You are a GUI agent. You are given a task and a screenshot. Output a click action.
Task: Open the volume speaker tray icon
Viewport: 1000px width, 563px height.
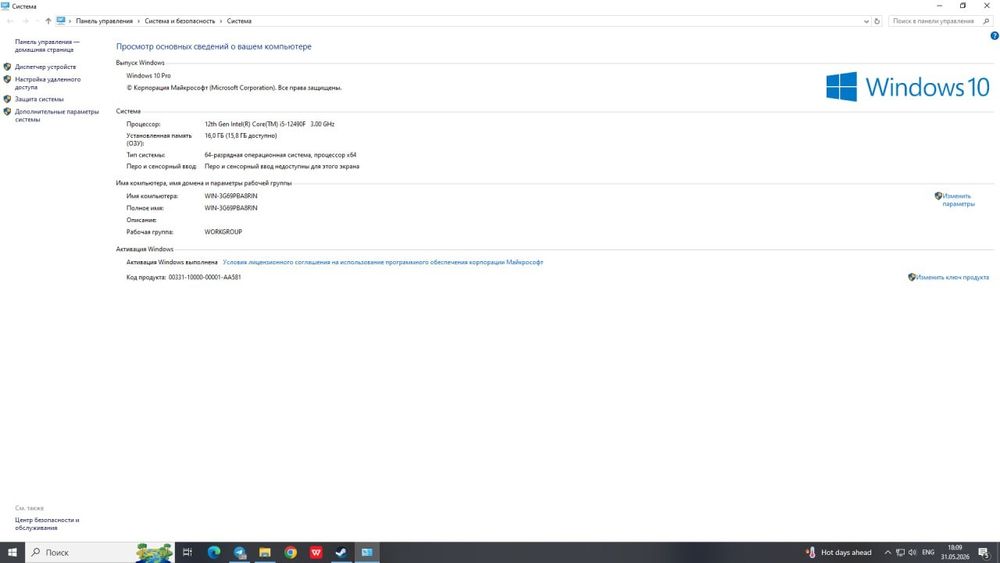click(912, 552)
